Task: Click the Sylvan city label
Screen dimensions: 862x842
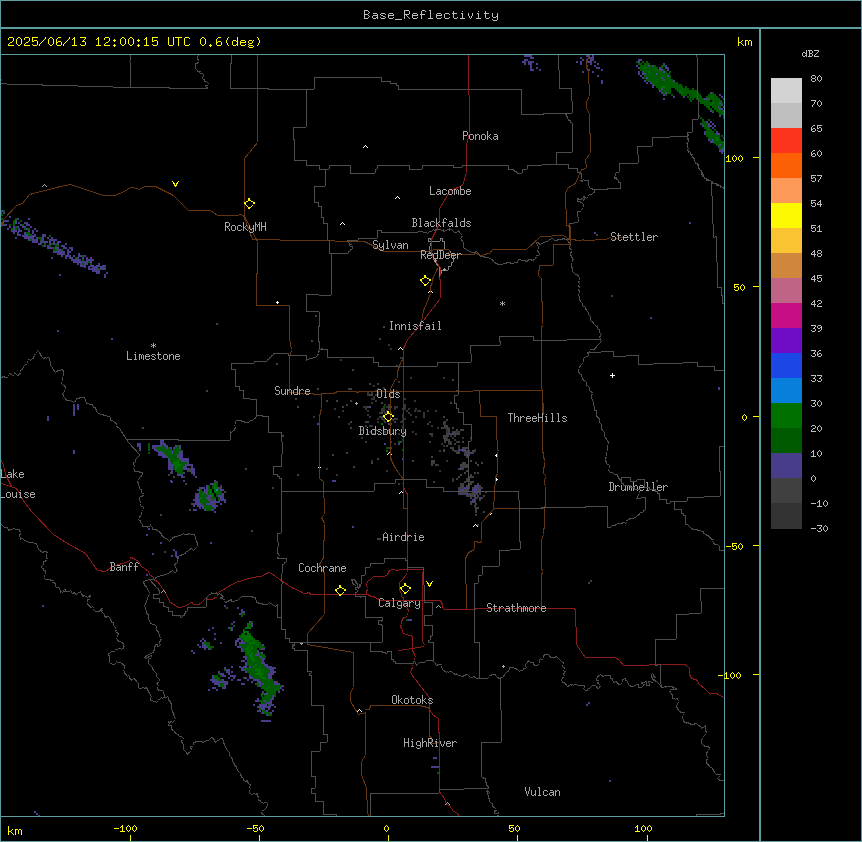Action: (390, 245)
